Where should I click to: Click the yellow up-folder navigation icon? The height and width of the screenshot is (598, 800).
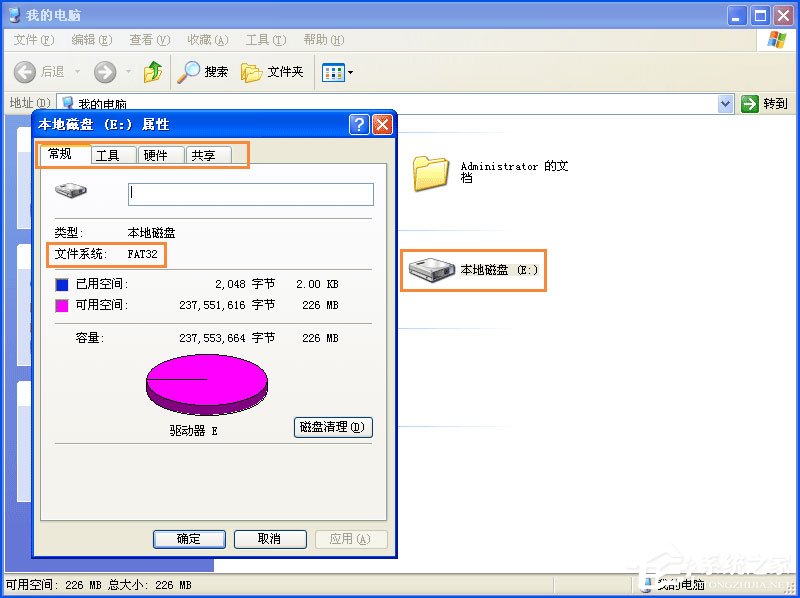click(x=153, y=72)
